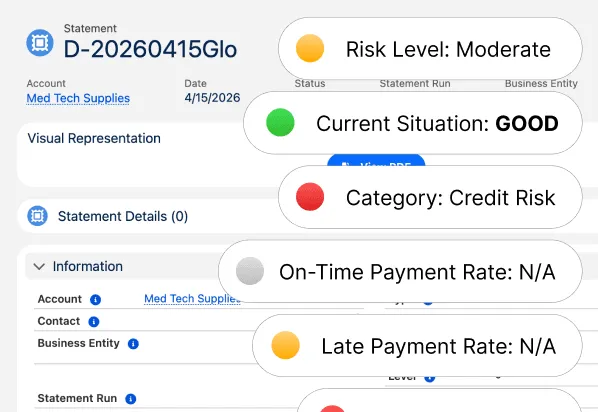Click the green dot beside Current Situation

click(x=280, y=122)
